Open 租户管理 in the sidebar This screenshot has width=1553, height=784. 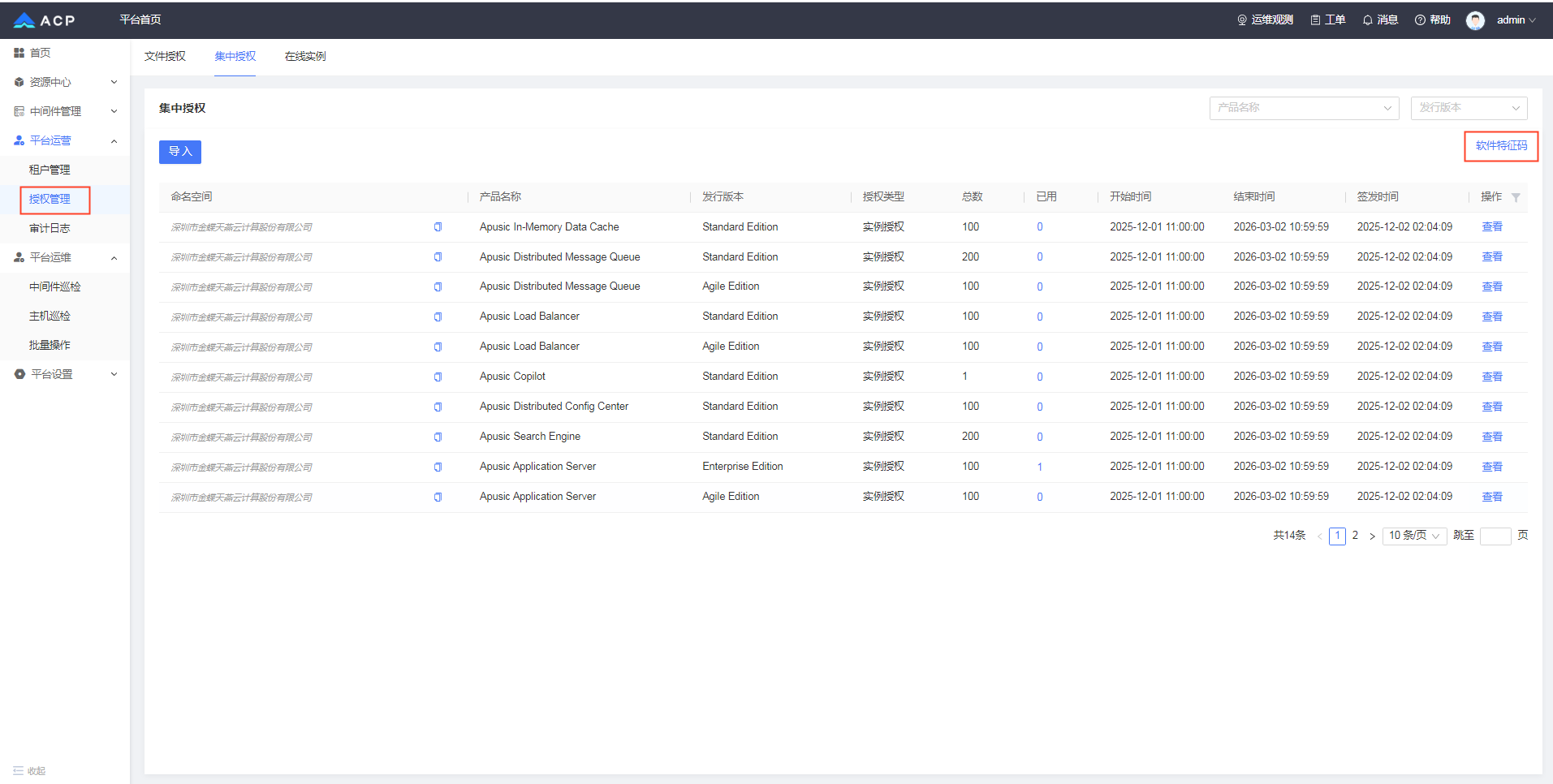coord(50,170)
